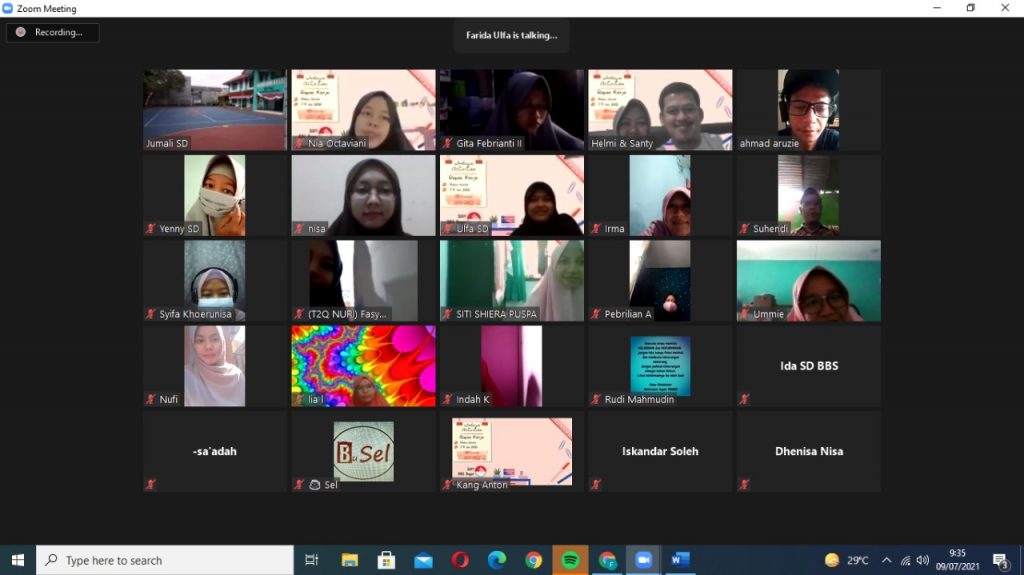Open Microsoft Edge in the taskbar
1024x575 pixels.
coord(497,560)
